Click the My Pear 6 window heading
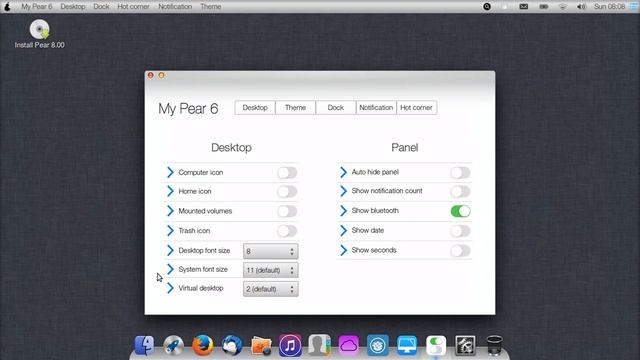The image size is (640, 360). [x=188, y=109]
